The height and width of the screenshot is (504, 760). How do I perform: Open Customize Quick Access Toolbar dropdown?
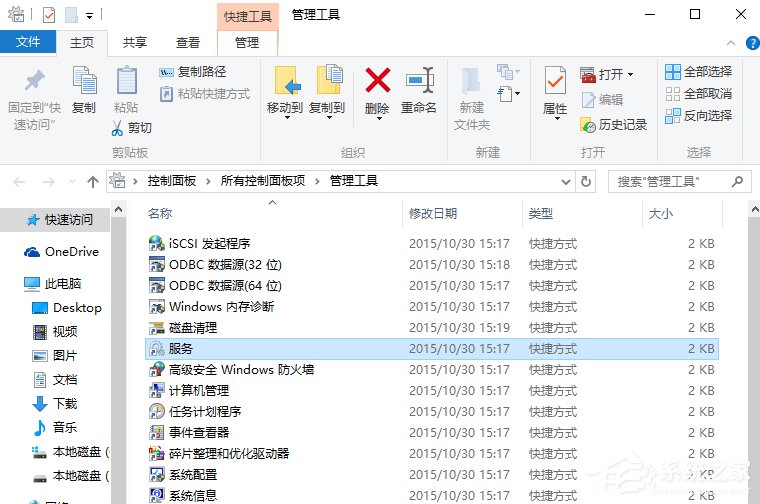click(x=89, y=16)
